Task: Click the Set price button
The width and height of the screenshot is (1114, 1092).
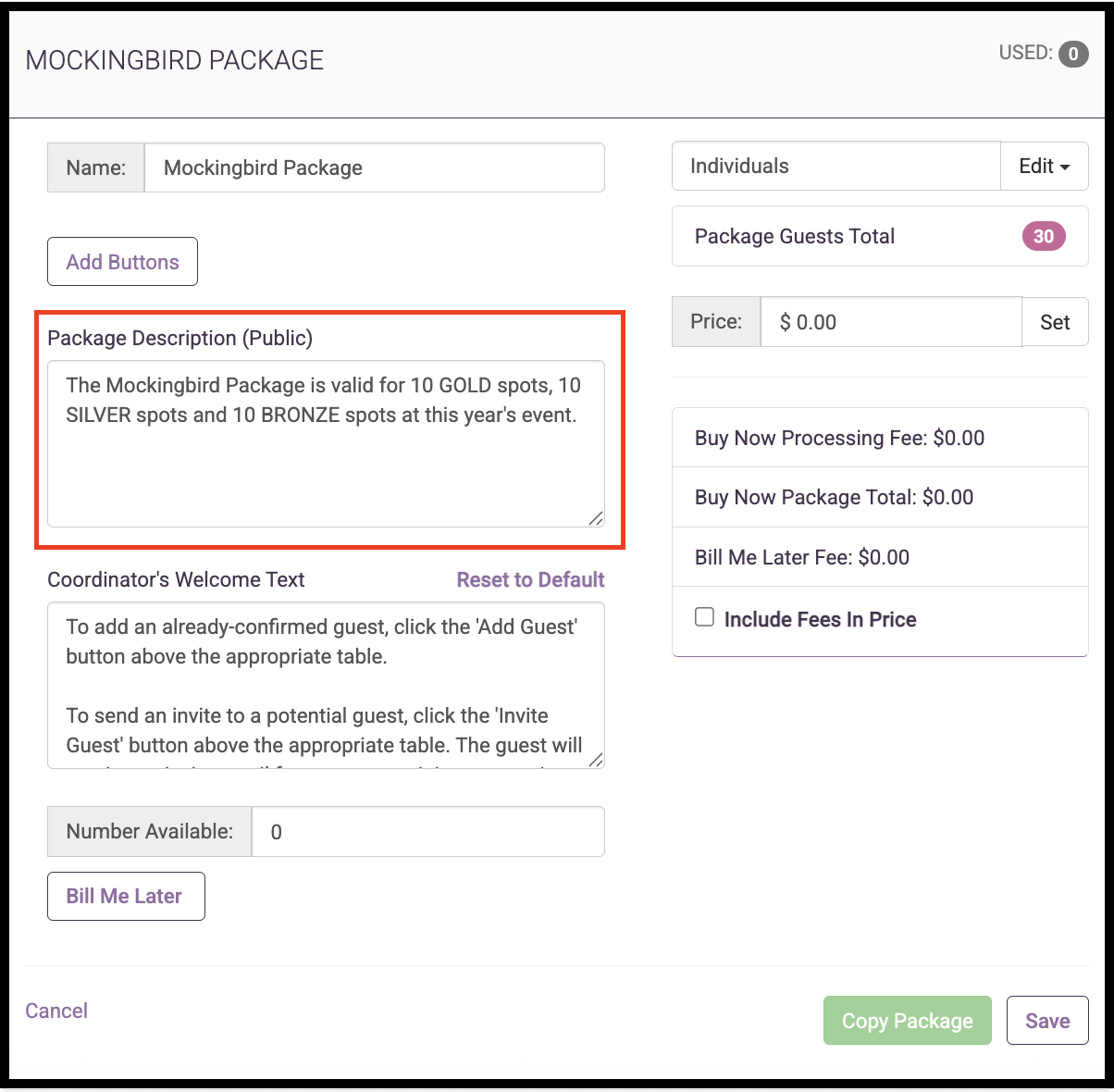Action: point(1055,322)
